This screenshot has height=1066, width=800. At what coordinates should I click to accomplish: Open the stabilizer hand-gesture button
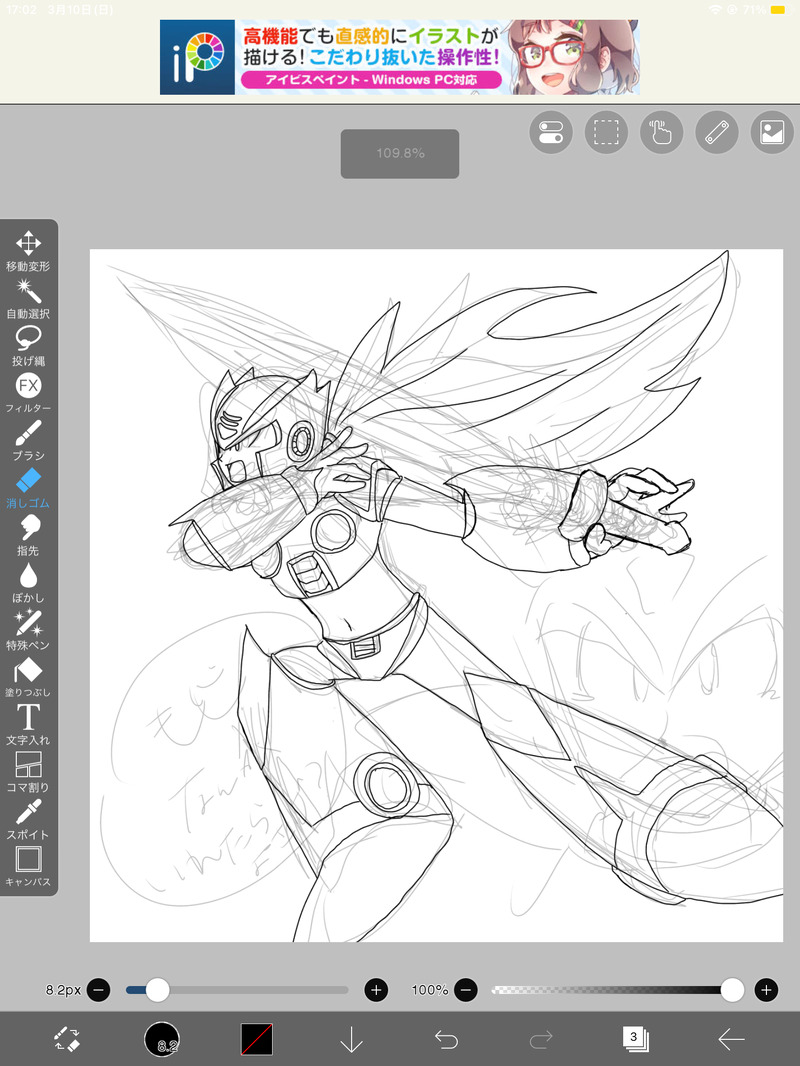661,132
